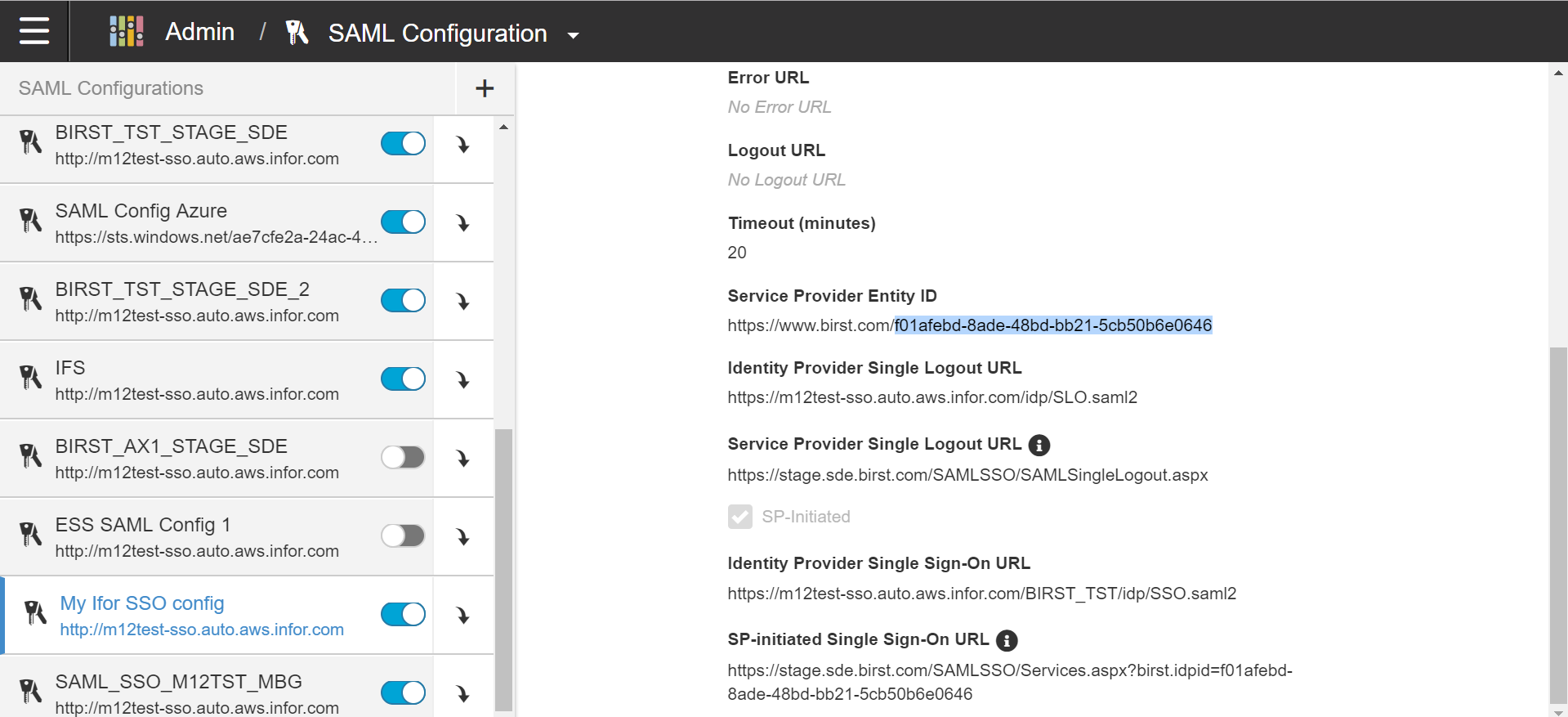This screenshot has width=1568, height=717.
Task: Show info for SP-initiated Single Sign-On URL
Action: [x=1007, y=640]
